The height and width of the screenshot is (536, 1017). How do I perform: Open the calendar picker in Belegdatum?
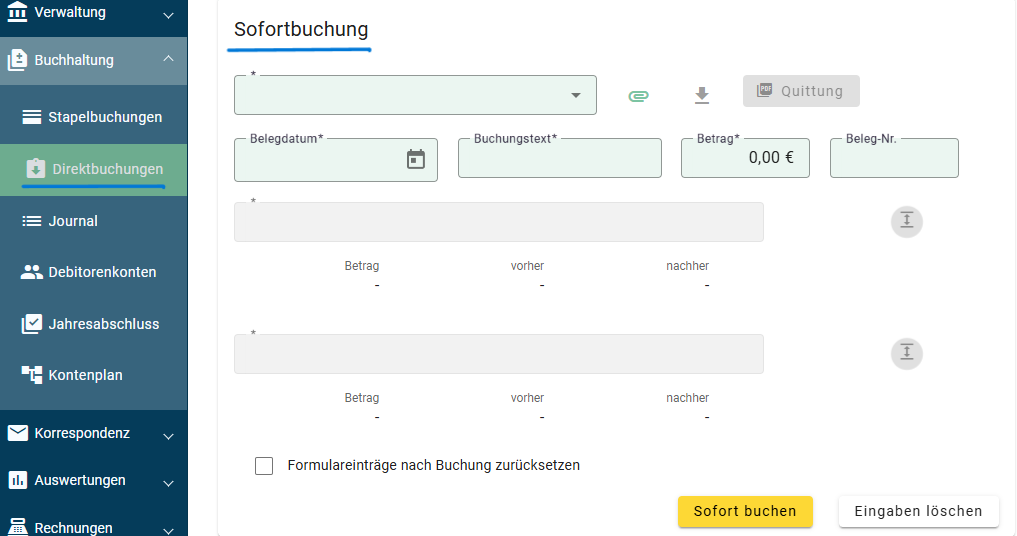point(416,160)
